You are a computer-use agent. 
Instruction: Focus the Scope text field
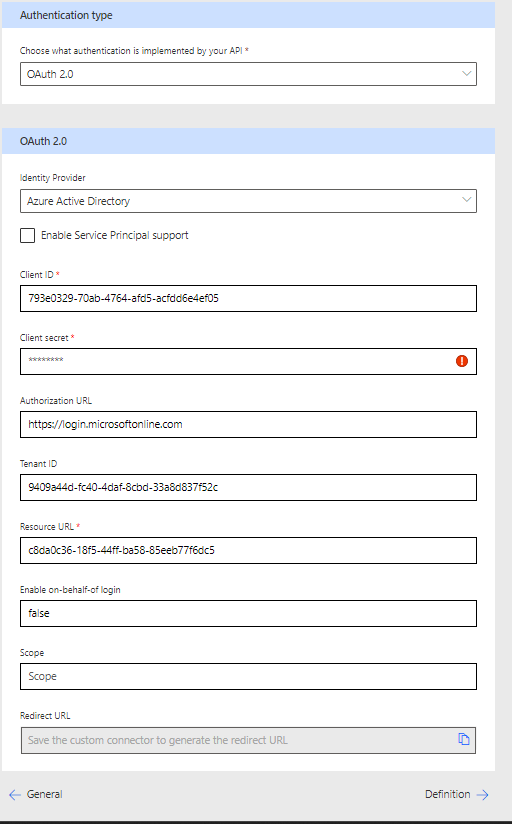point(248,676)
